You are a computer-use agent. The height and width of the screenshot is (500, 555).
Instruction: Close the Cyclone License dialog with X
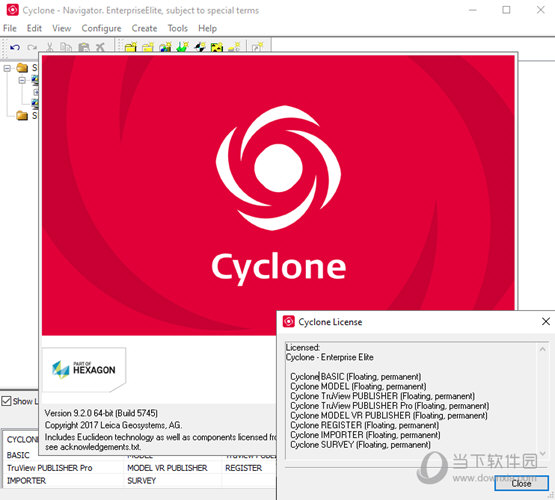coord(546,321)
